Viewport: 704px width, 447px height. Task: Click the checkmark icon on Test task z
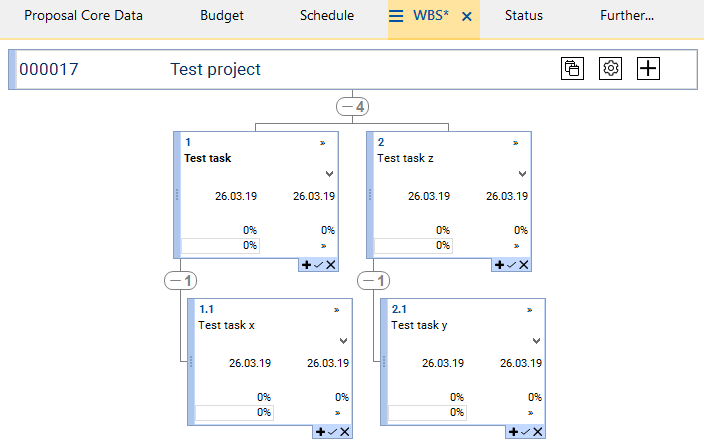pyautogui.click(x=511, y=265)
